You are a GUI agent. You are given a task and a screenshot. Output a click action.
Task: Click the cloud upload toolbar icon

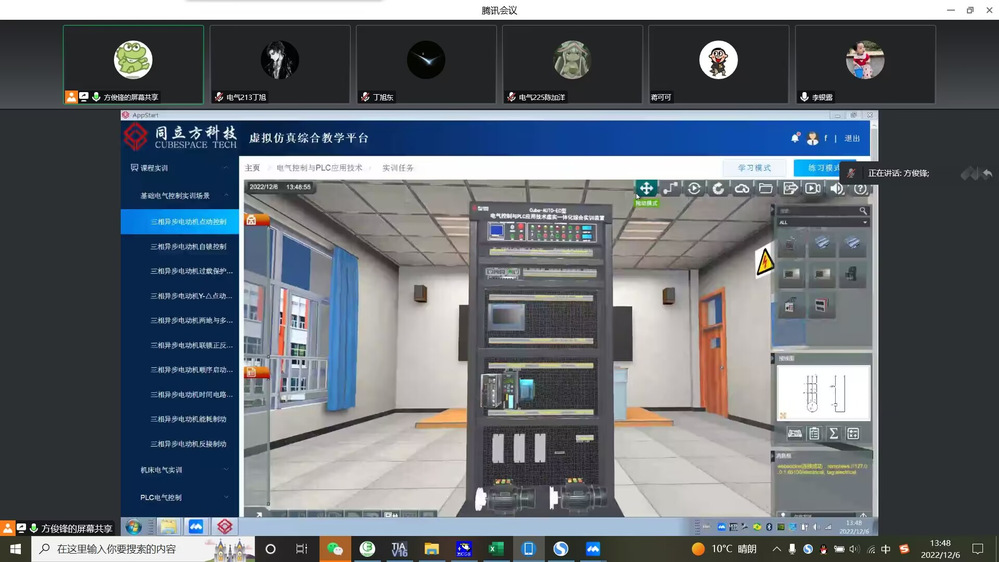pos(742,188)
